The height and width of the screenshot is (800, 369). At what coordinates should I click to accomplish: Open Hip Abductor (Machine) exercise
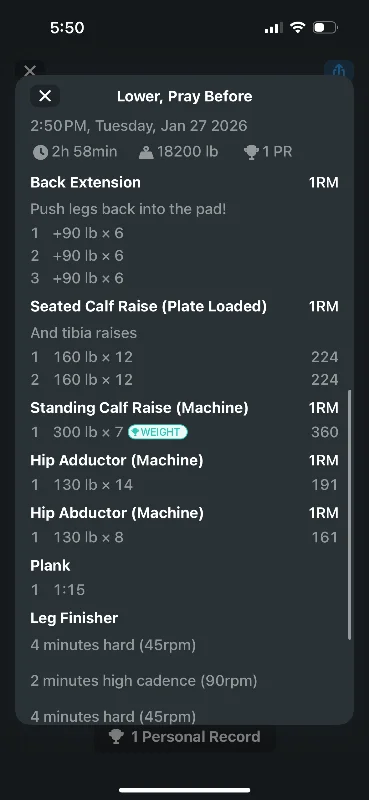(117, 513)
